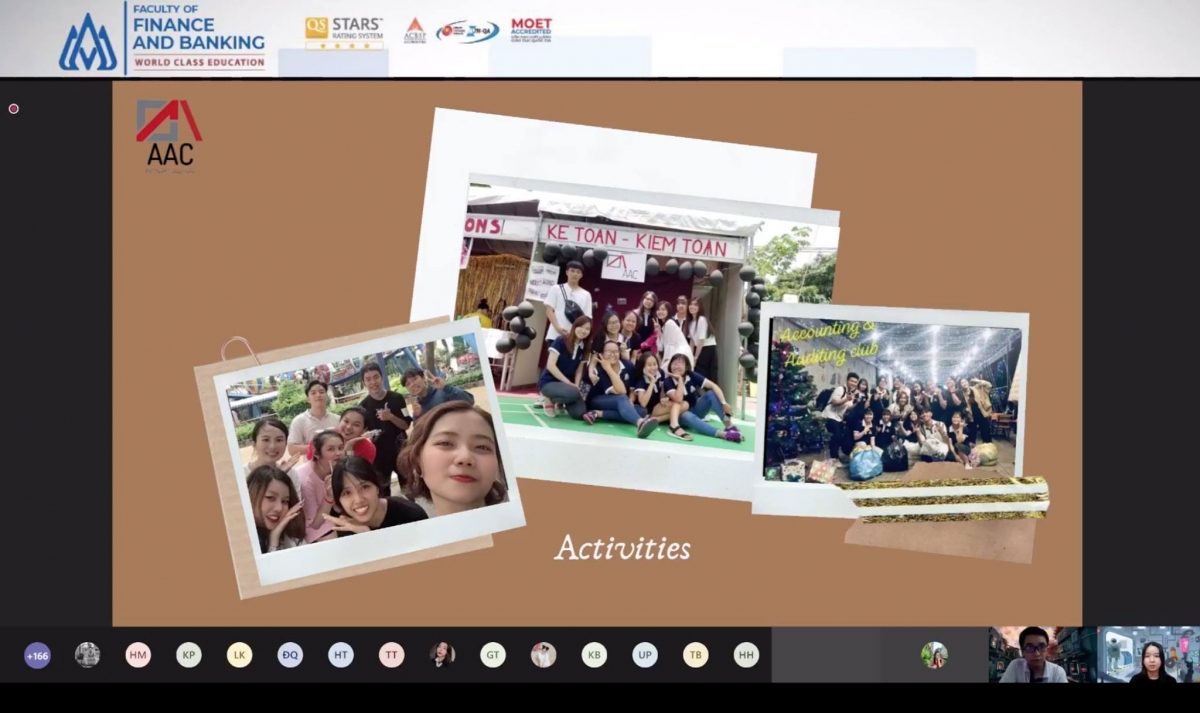Click the QS Stars rating badge

[x=344, y=32]
